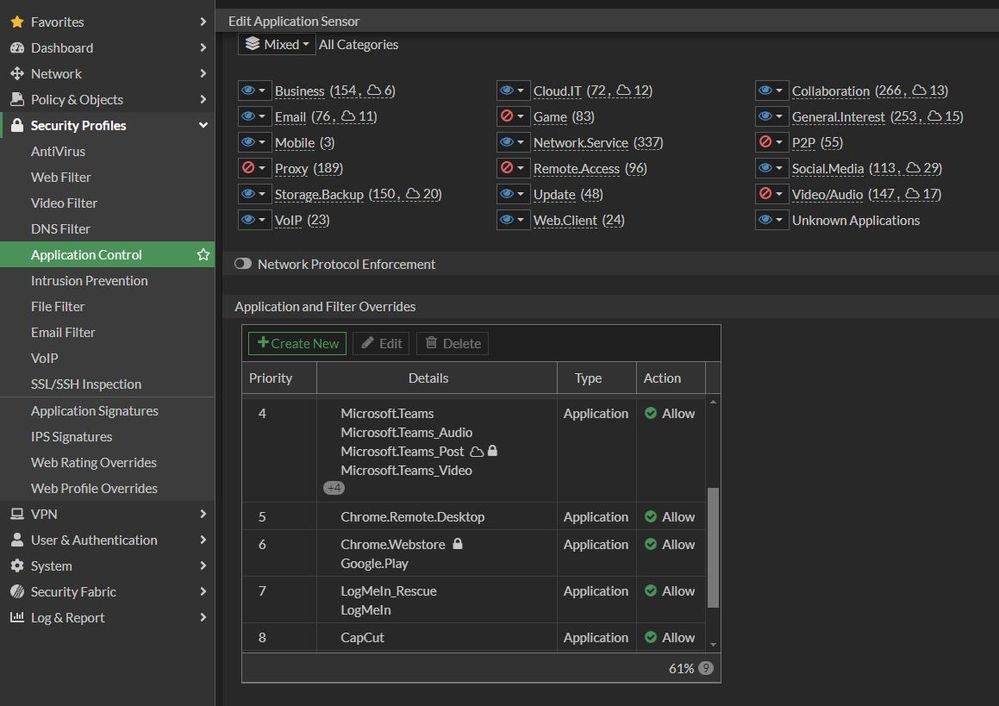The image size is (999, 706).
Task: Select Web Filter under Security Profiles
Action: point(61,177)
